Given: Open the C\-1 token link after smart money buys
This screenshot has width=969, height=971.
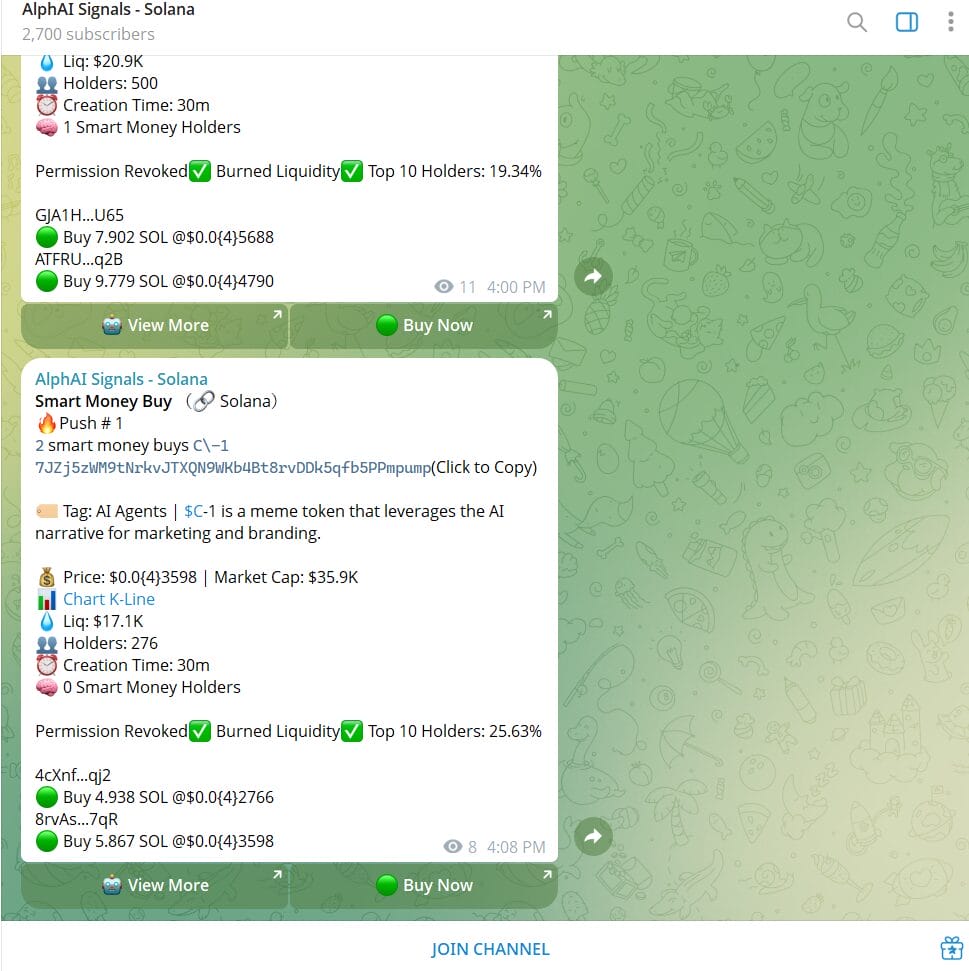Looking at the screenshot, I should pos(211,445).
